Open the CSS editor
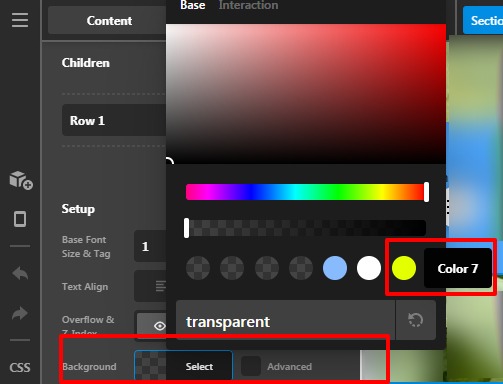This screenshot has width=503, height=384. [x=20, y=367]
